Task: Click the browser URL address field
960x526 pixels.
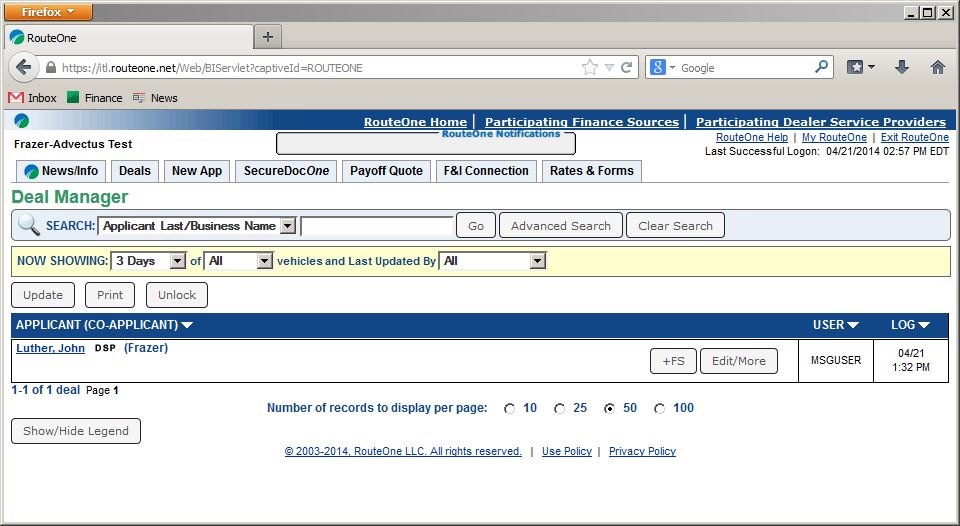Action: [x=318, y=68]
